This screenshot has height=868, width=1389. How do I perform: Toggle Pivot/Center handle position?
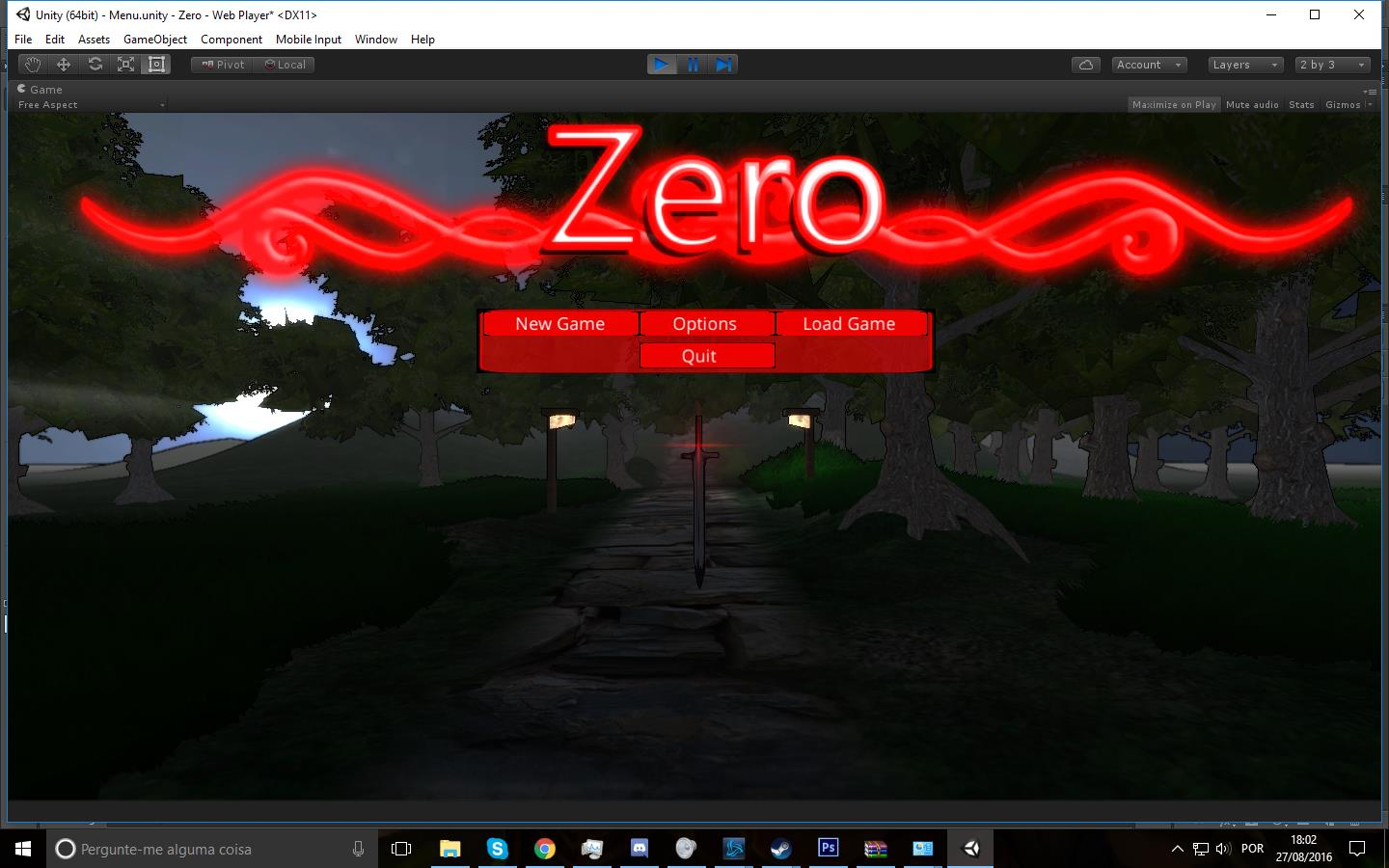(223, 65)
